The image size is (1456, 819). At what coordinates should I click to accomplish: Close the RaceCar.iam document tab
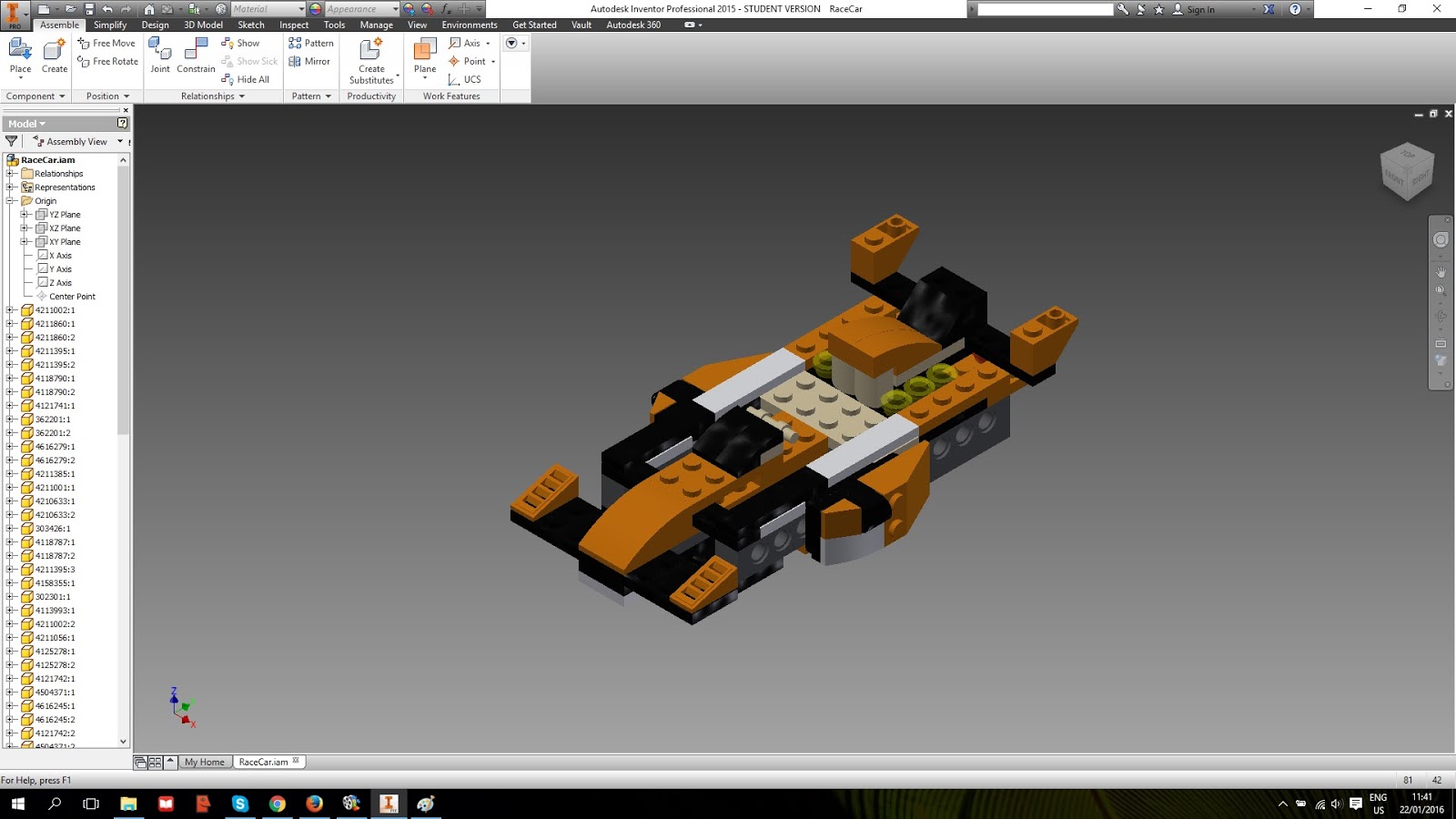(x=296, y=761)
